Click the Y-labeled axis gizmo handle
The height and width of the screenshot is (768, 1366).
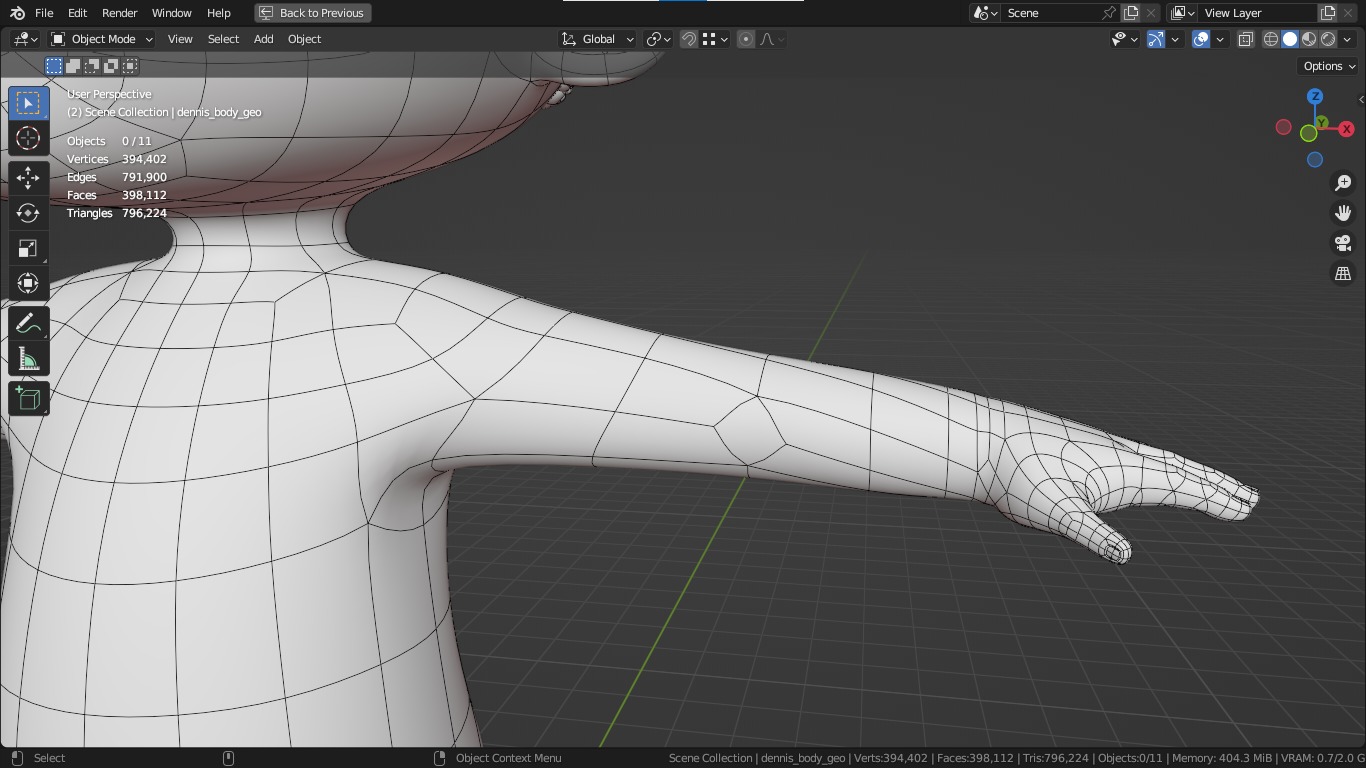pos(1322,123)
